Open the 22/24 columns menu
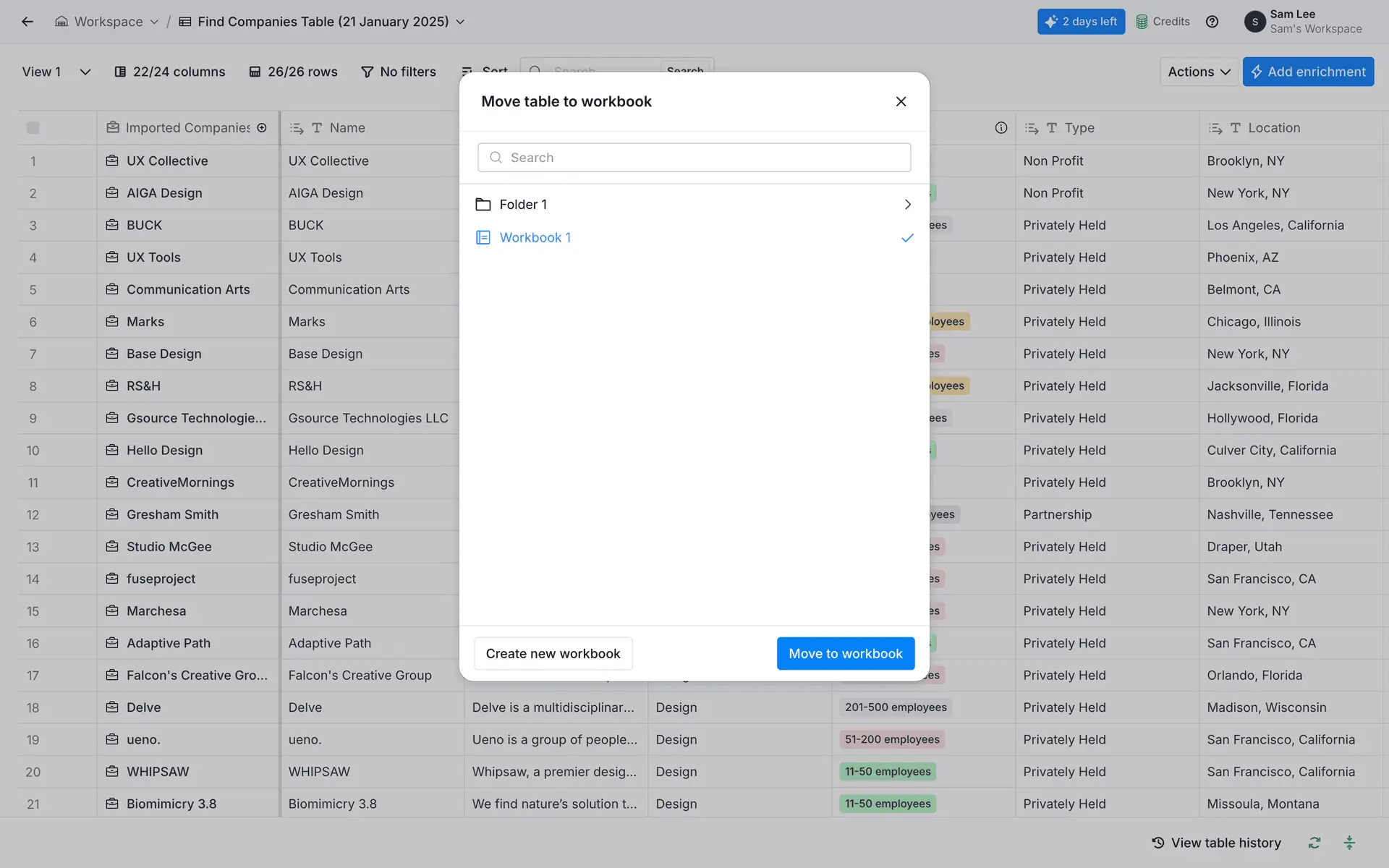This screenshot has height=868, width=1389. pyautogui.click(x=170, y=72)
